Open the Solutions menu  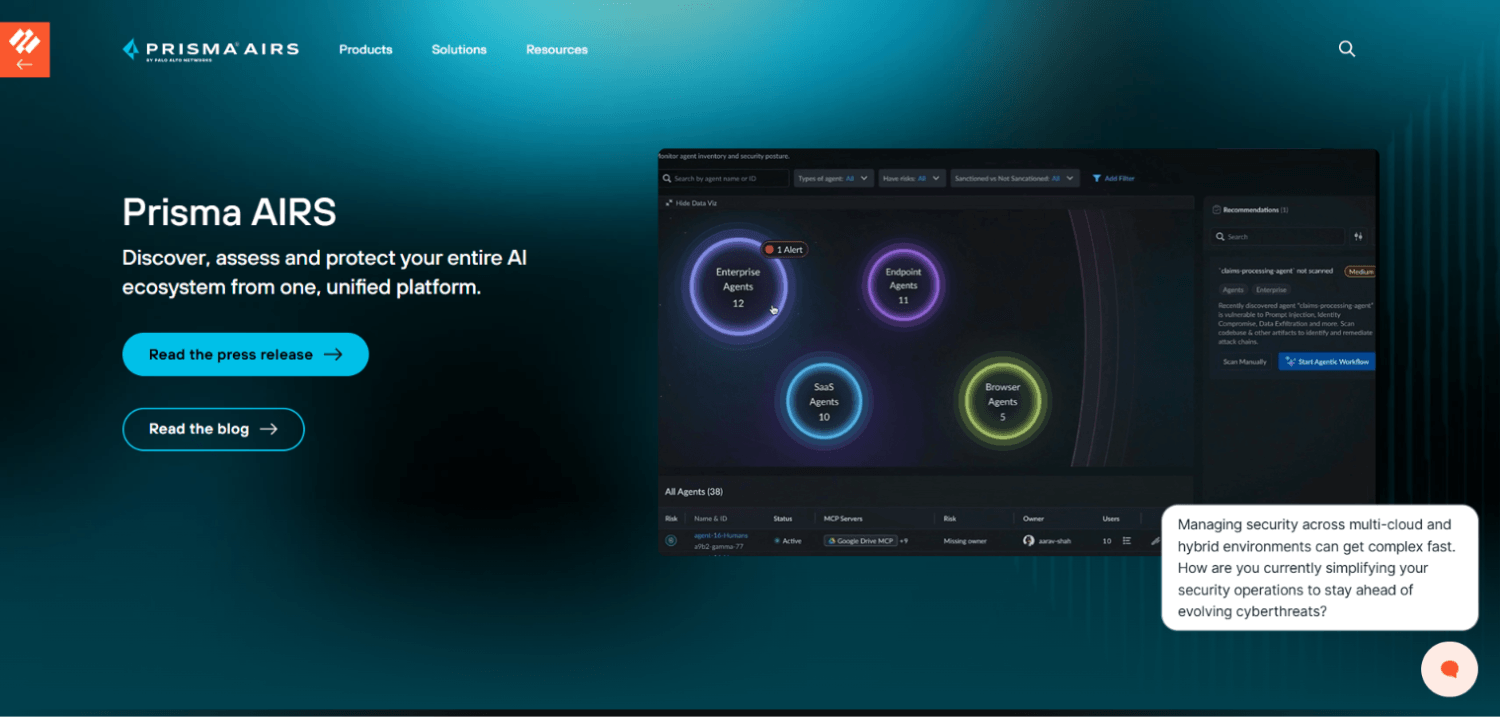(x=459, y=49)
